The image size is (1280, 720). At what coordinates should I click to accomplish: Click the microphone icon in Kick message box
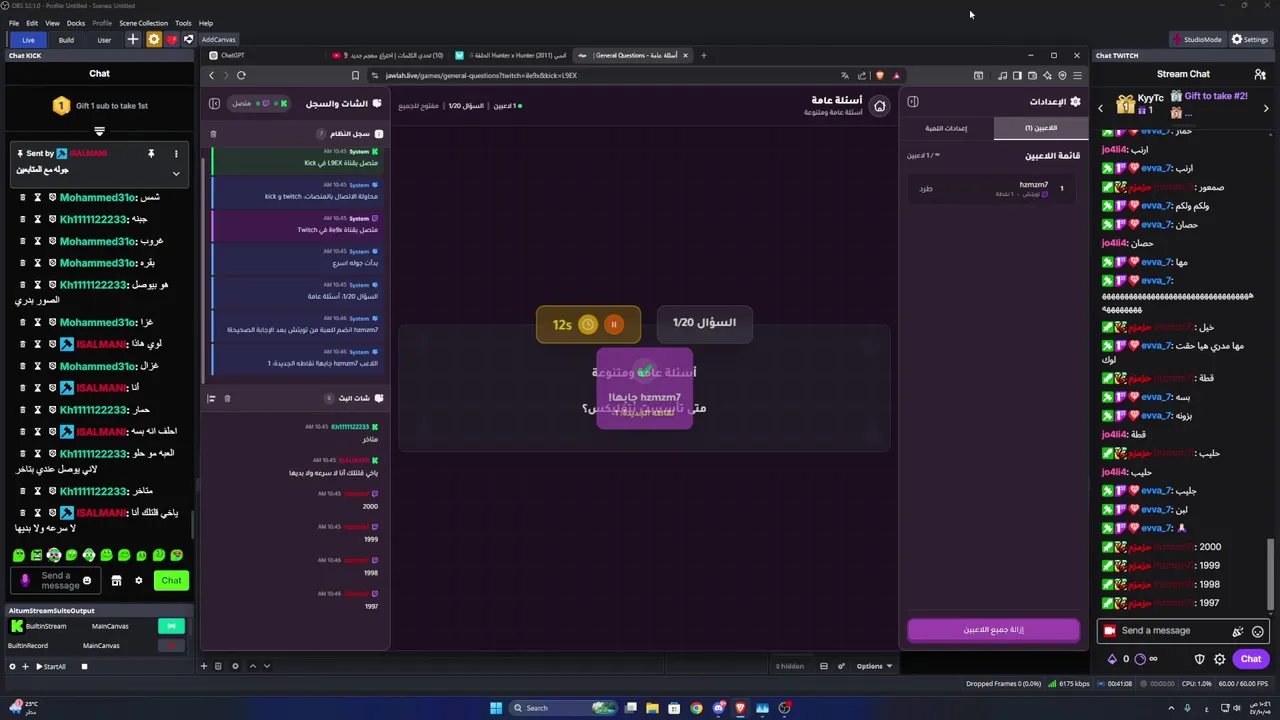[25, 580]
